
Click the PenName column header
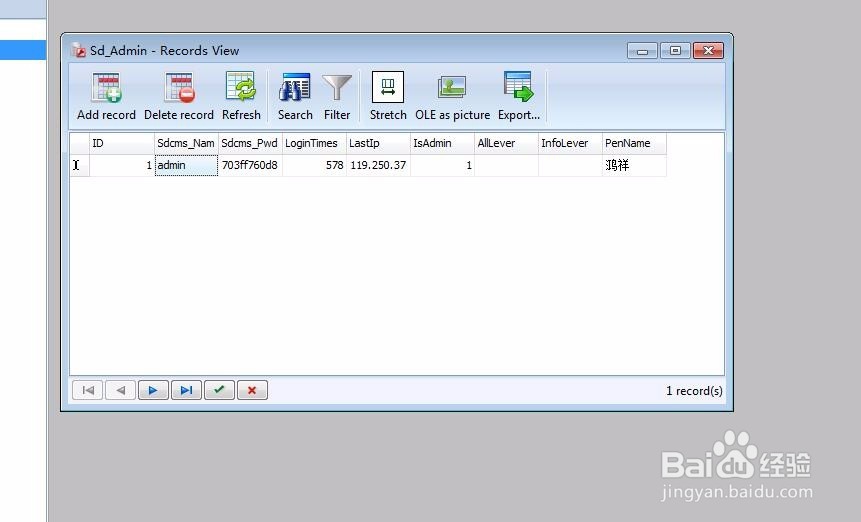[635, 143]
